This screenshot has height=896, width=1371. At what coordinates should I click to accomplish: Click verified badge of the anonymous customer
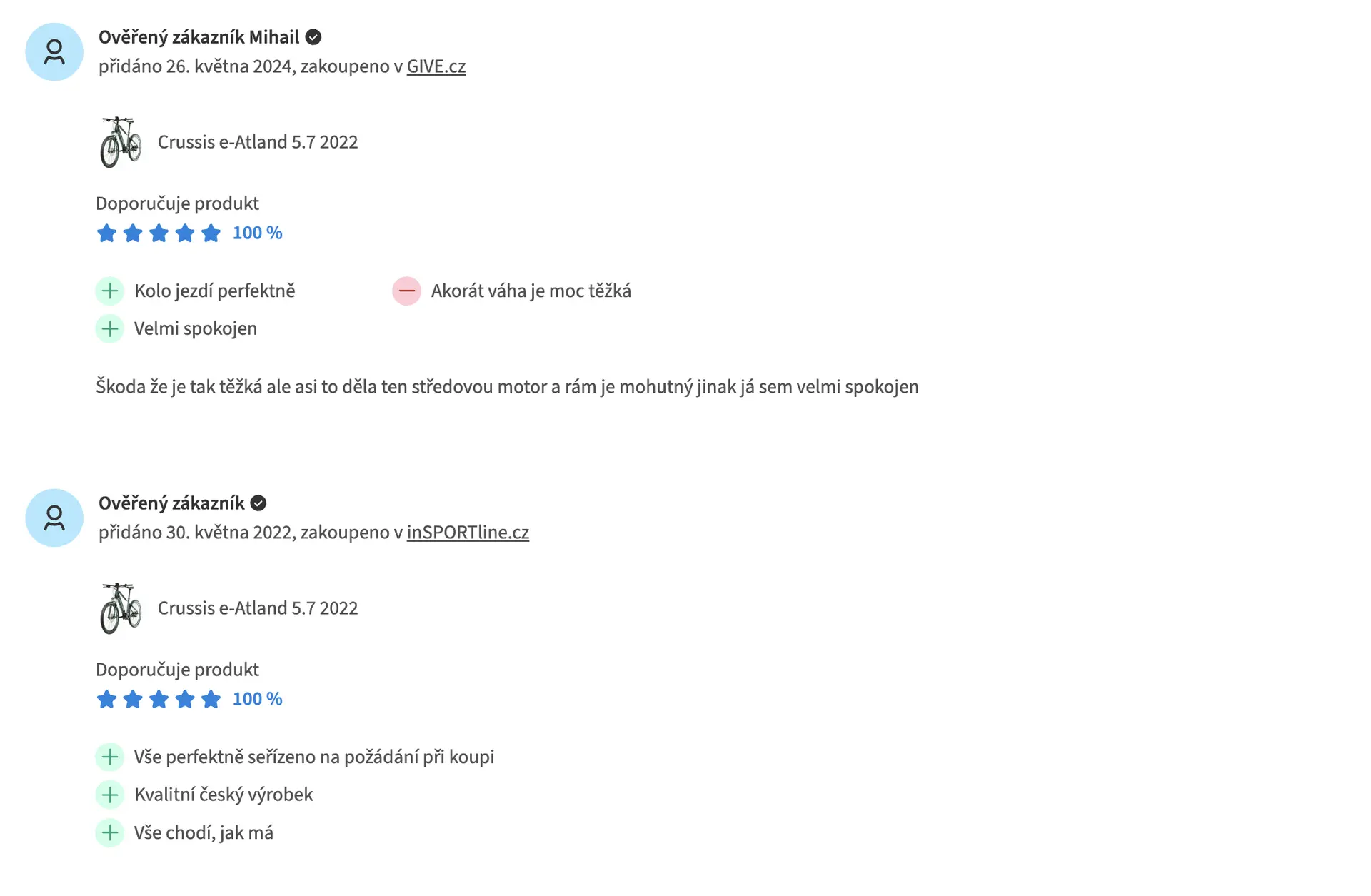(x=258, y=503)
